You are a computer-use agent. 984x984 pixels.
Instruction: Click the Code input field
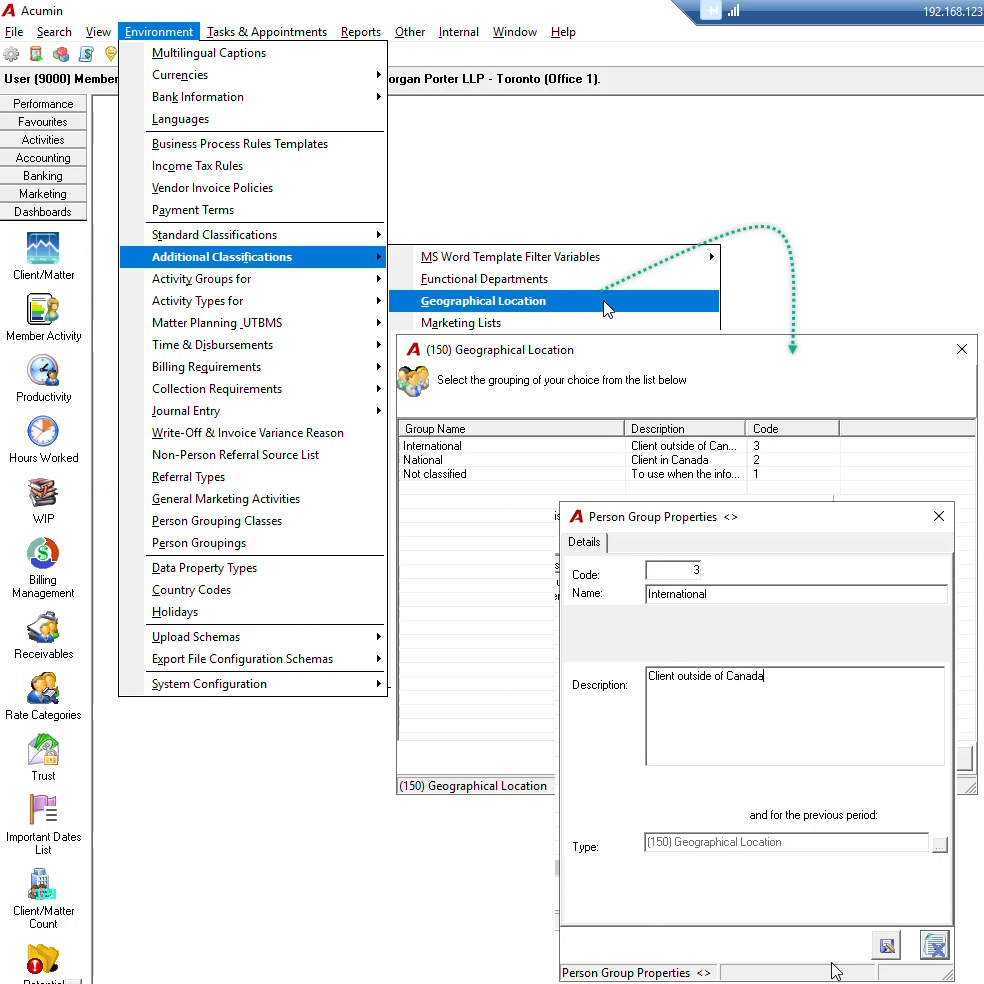673,570
